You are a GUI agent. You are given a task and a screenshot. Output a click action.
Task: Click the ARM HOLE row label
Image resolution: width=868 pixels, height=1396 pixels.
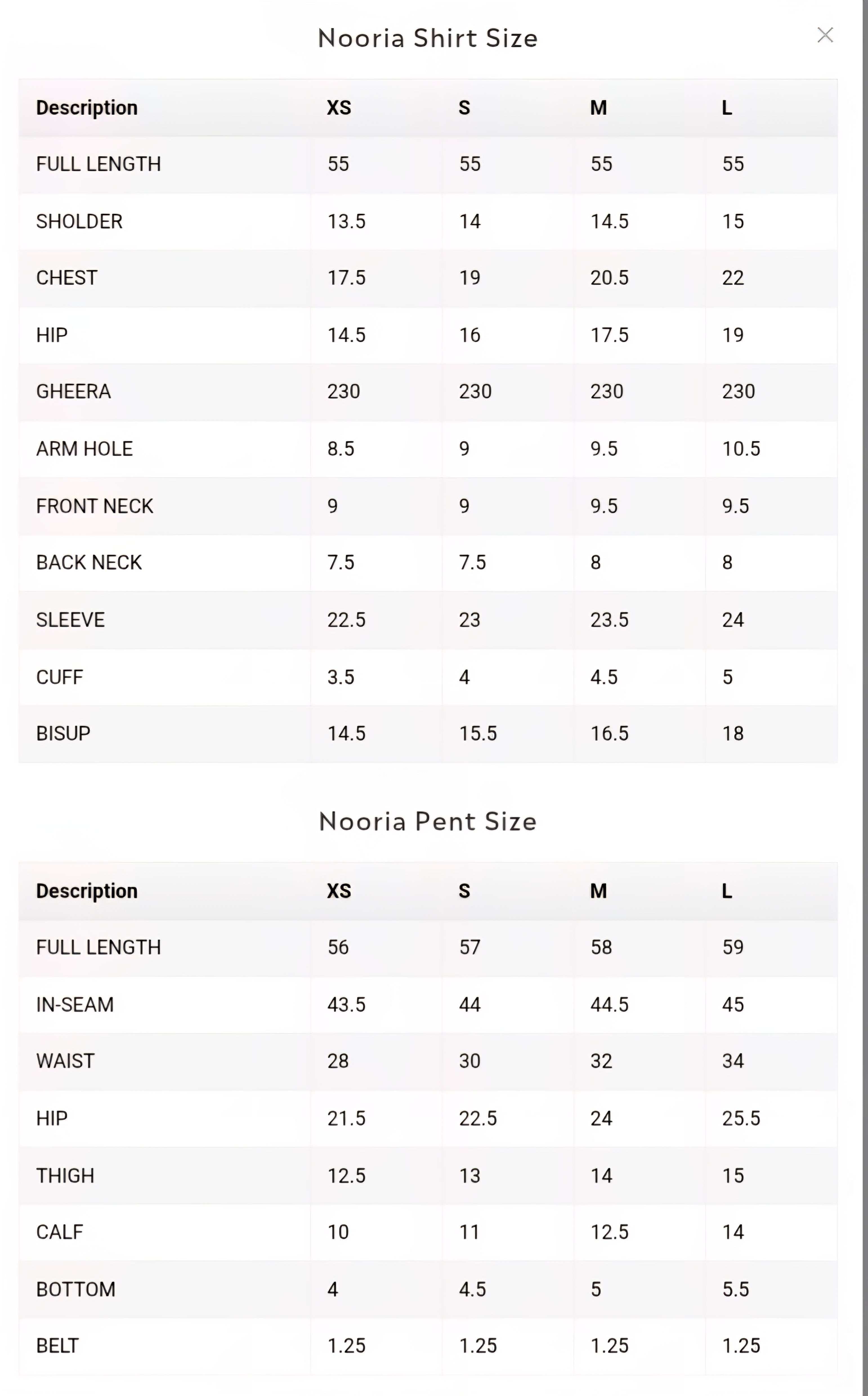pyautogui.click(x=84, y=449)
